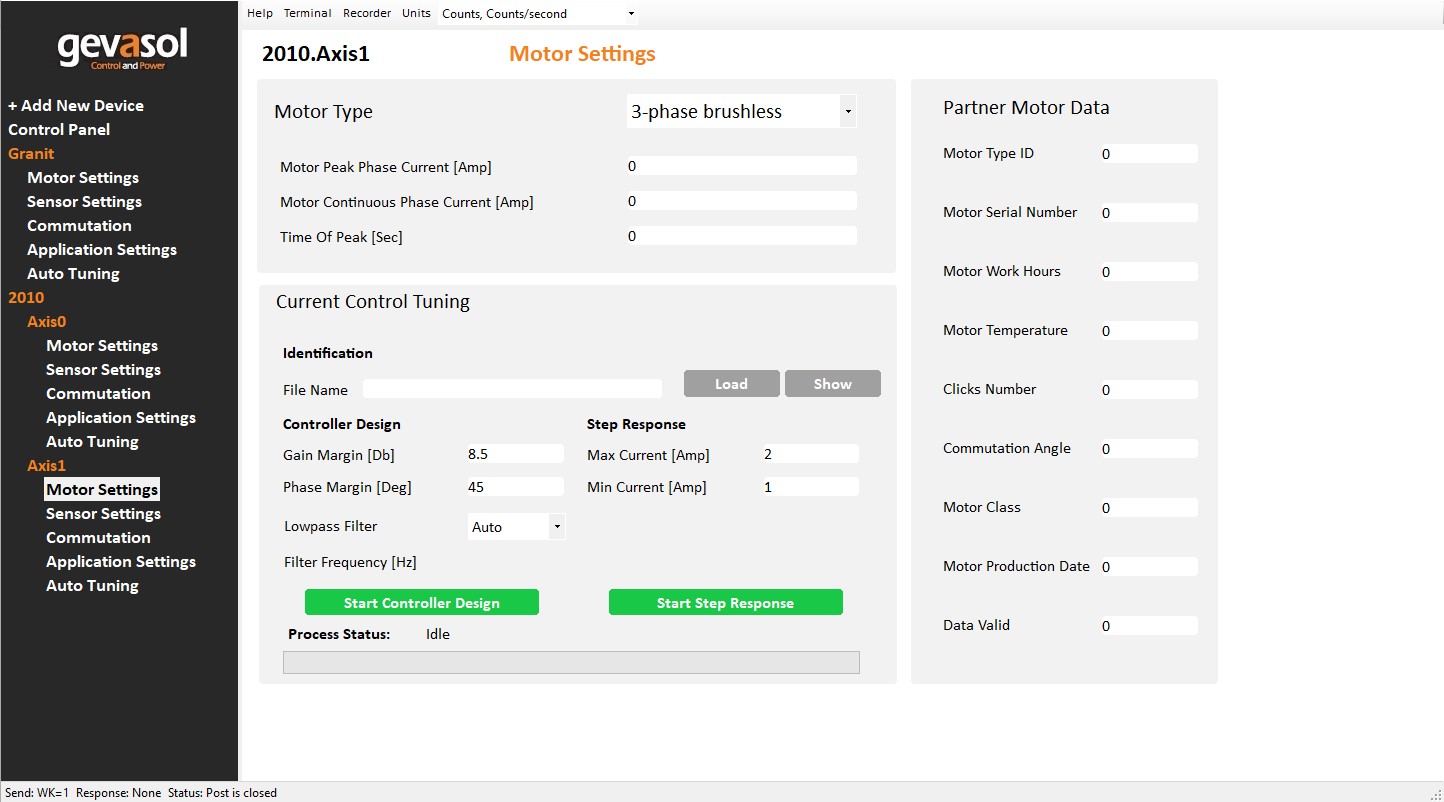Click the Load identification file button
Viewport: 1444px width, 802px height.
(x=731, y=384)
